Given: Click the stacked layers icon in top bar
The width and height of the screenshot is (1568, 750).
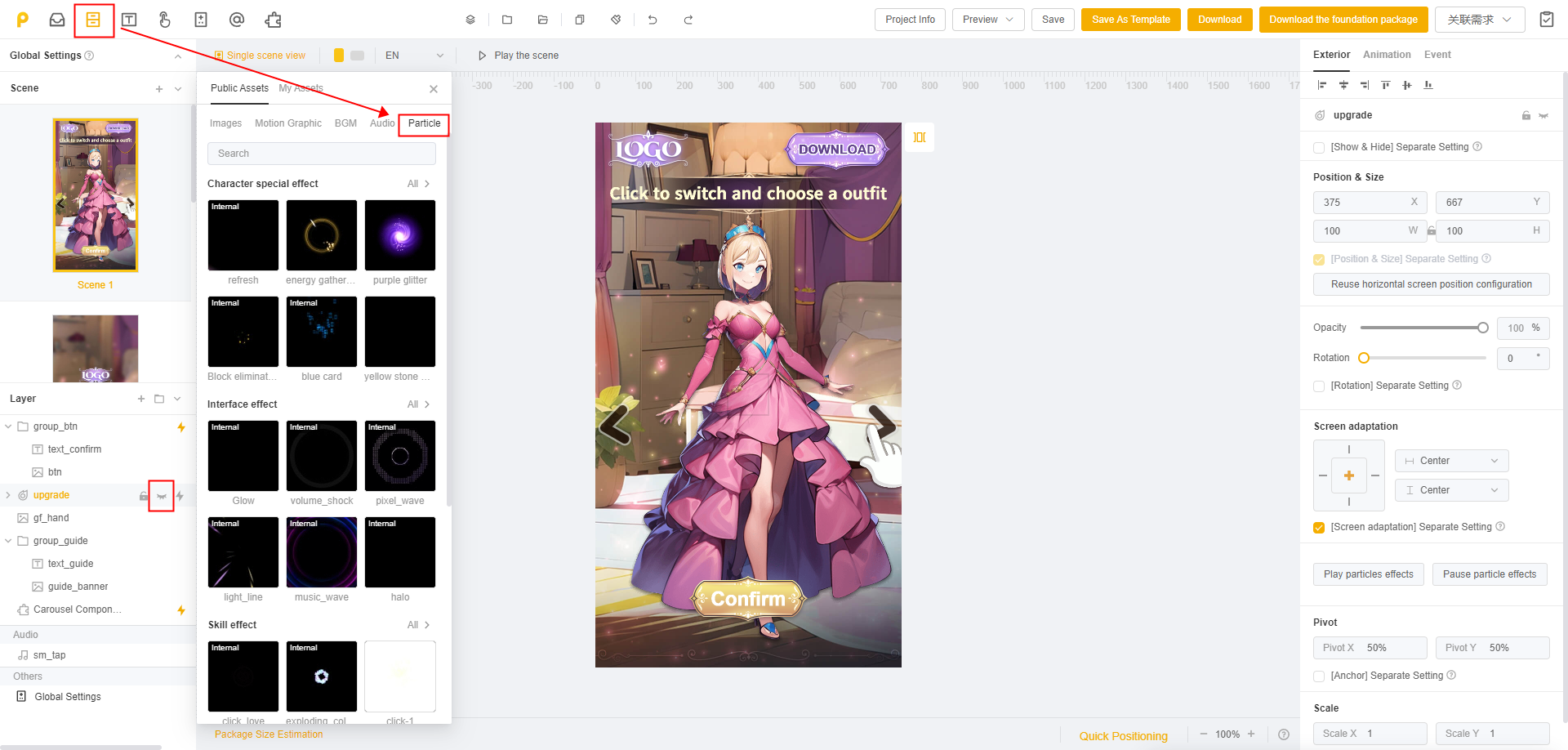Looking at the screenshot, I should (470, 20).
